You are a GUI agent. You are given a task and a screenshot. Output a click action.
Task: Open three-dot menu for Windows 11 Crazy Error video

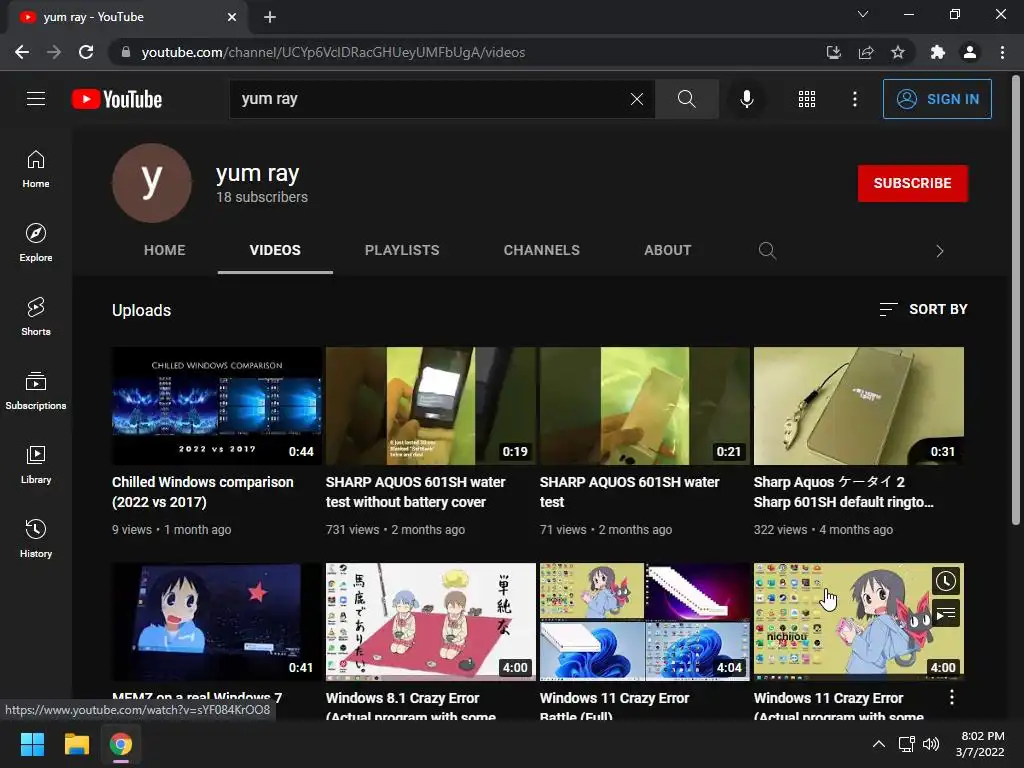click(952, 697)
